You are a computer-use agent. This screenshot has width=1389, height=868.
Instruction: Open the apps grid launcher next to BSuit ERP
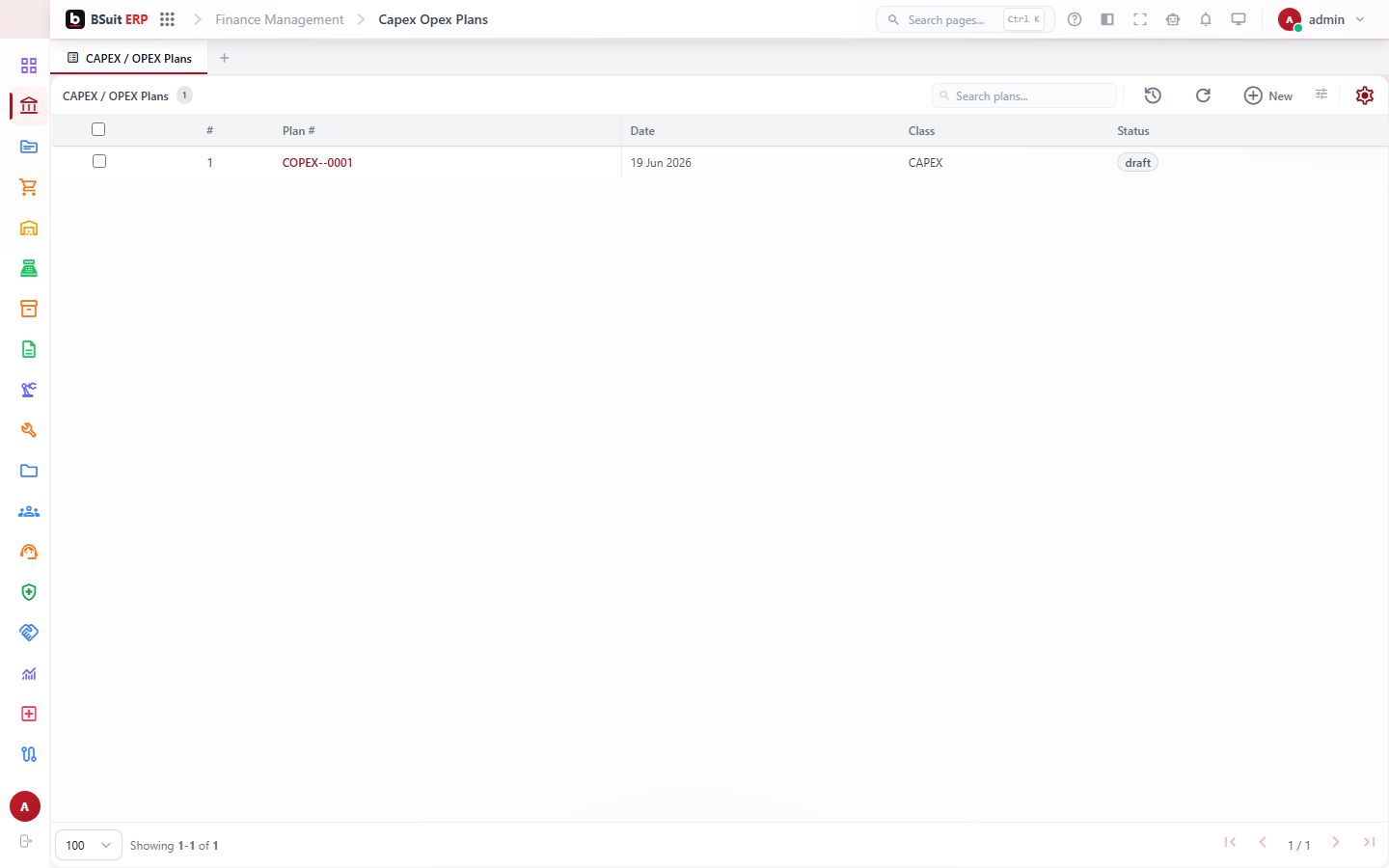pos(167,19)
